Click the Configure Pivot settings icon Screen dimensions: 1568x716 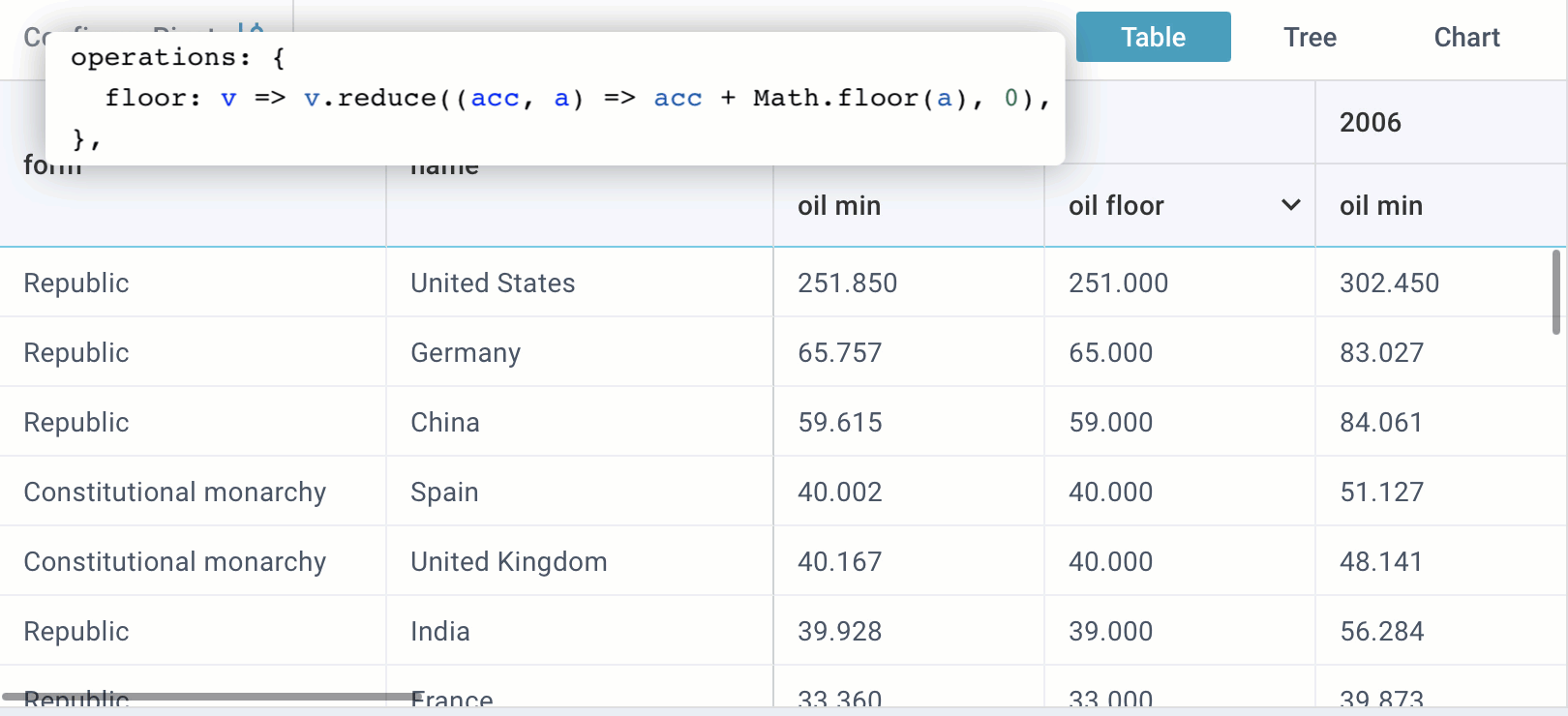253,28
